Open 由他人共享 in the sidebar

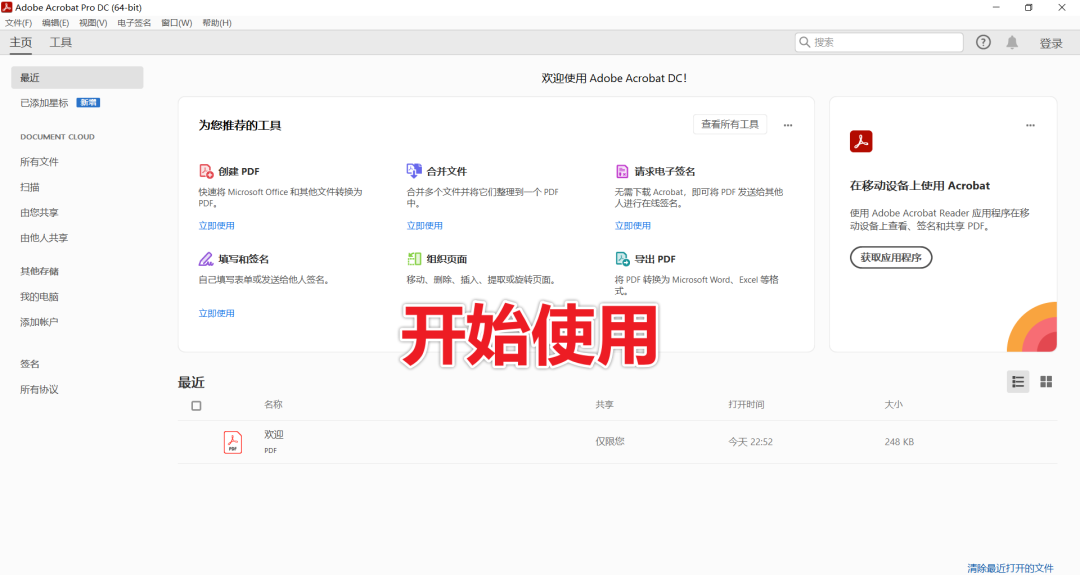click(x=44, y=238)
